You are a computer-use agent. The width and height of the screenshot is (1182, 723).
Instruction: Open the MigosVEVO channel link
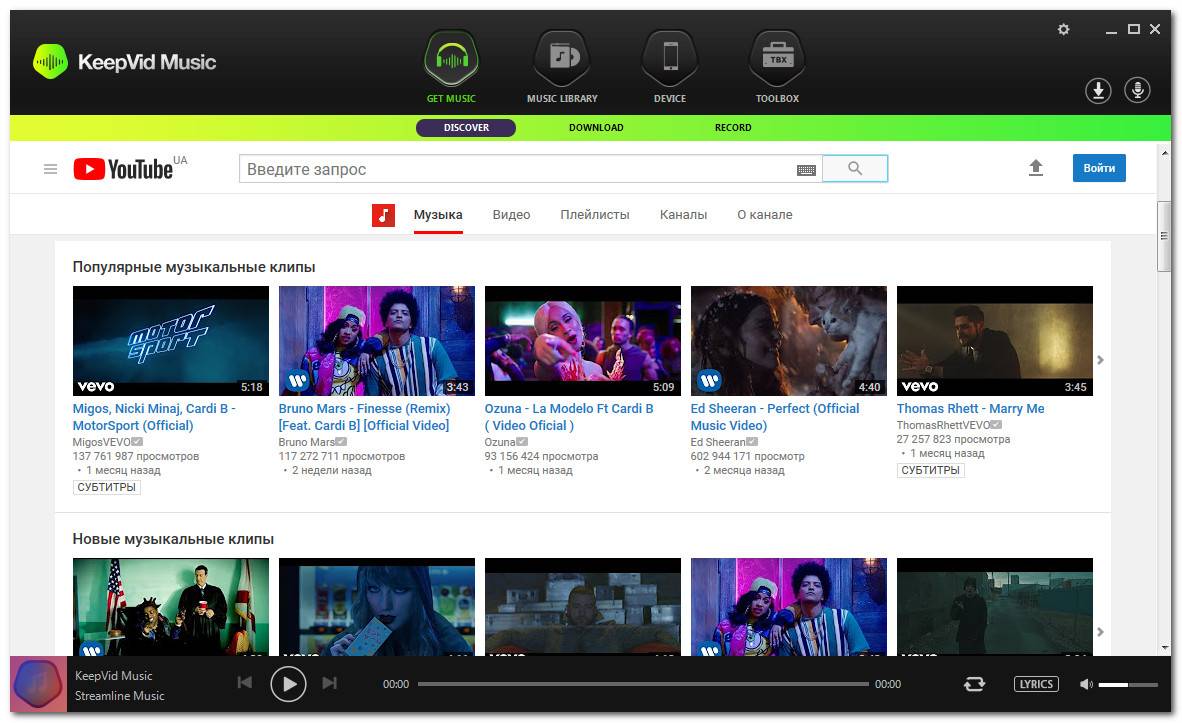pos(102,442)
